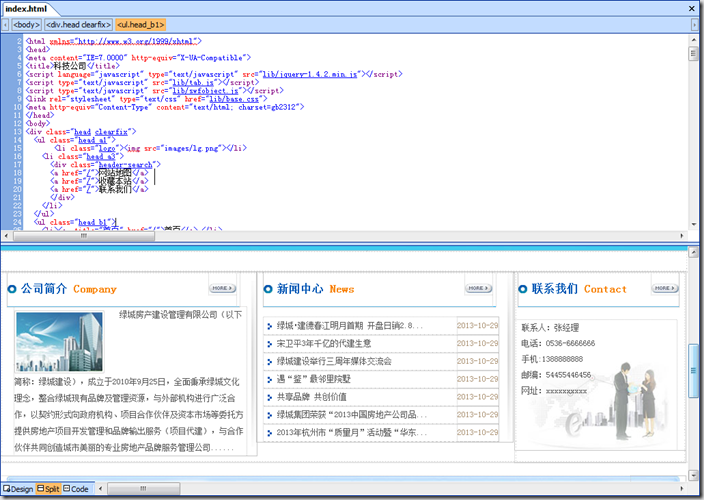This screenshot has height=500, width=704.
Task: Switch to Code view
Action: tap(76, 489)
